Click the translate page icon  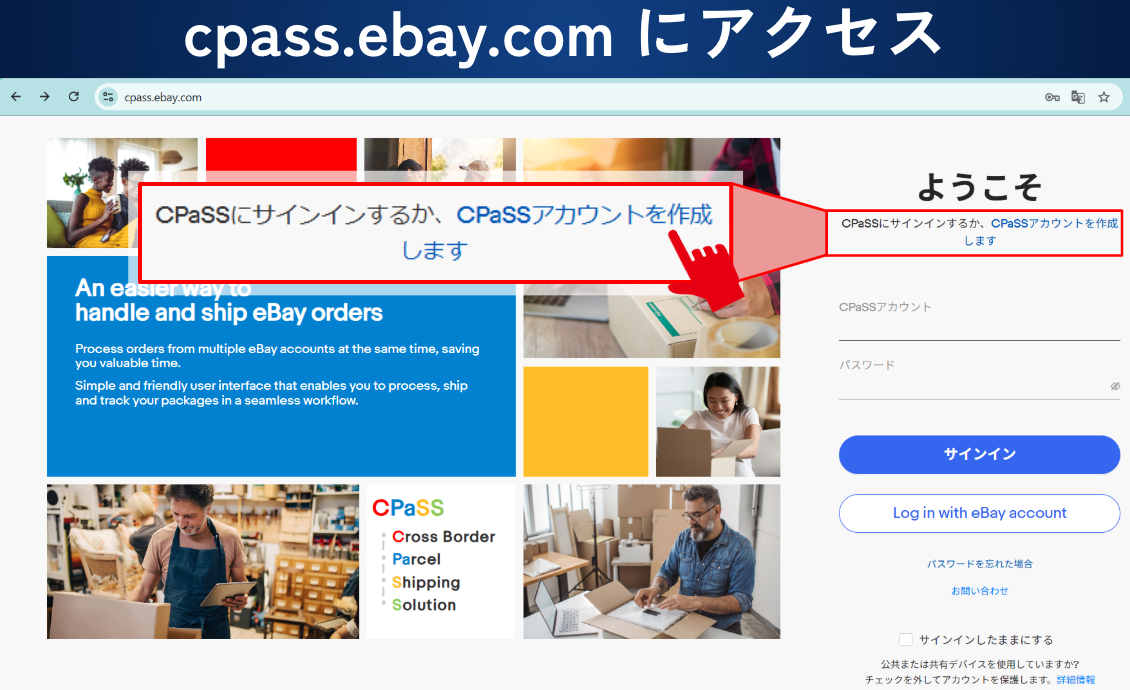pos(1078,97)
